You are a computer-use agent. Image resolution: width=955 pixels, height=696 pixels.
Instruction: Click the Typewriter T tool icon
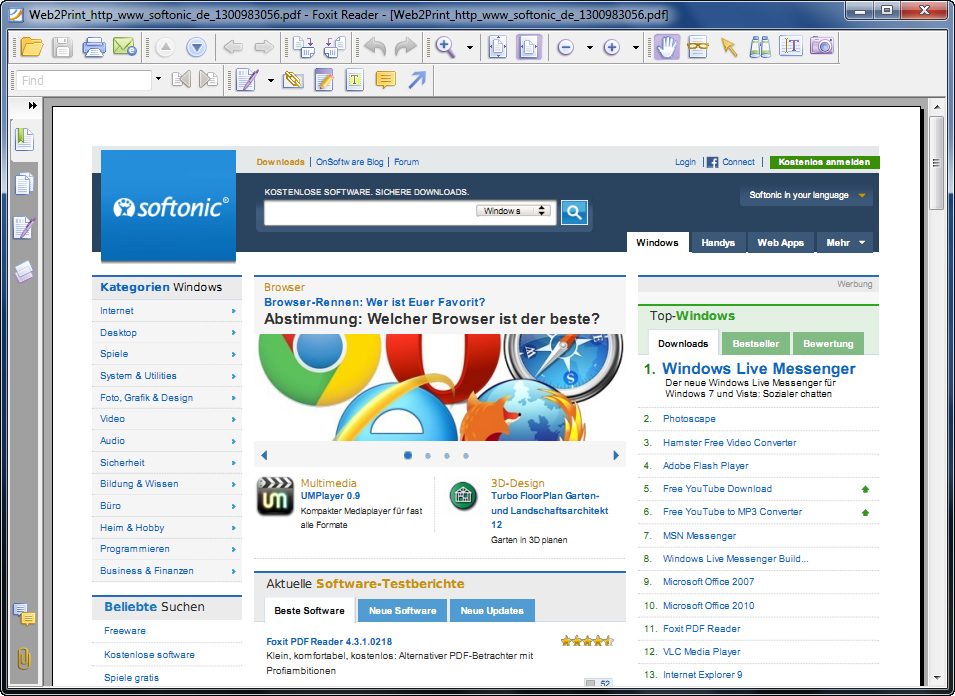point(354,80)
